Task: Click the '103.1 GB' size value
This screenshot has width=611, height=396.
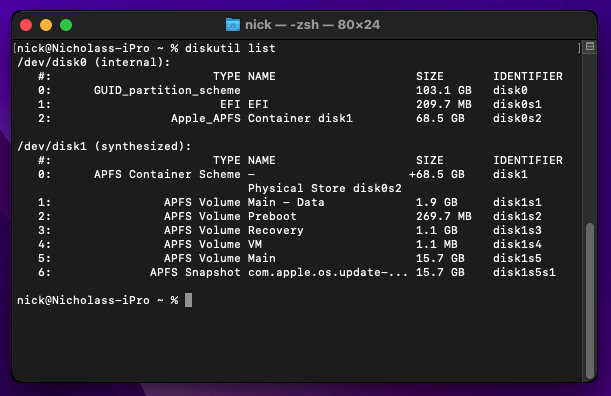Action: (x=443, y=90)
